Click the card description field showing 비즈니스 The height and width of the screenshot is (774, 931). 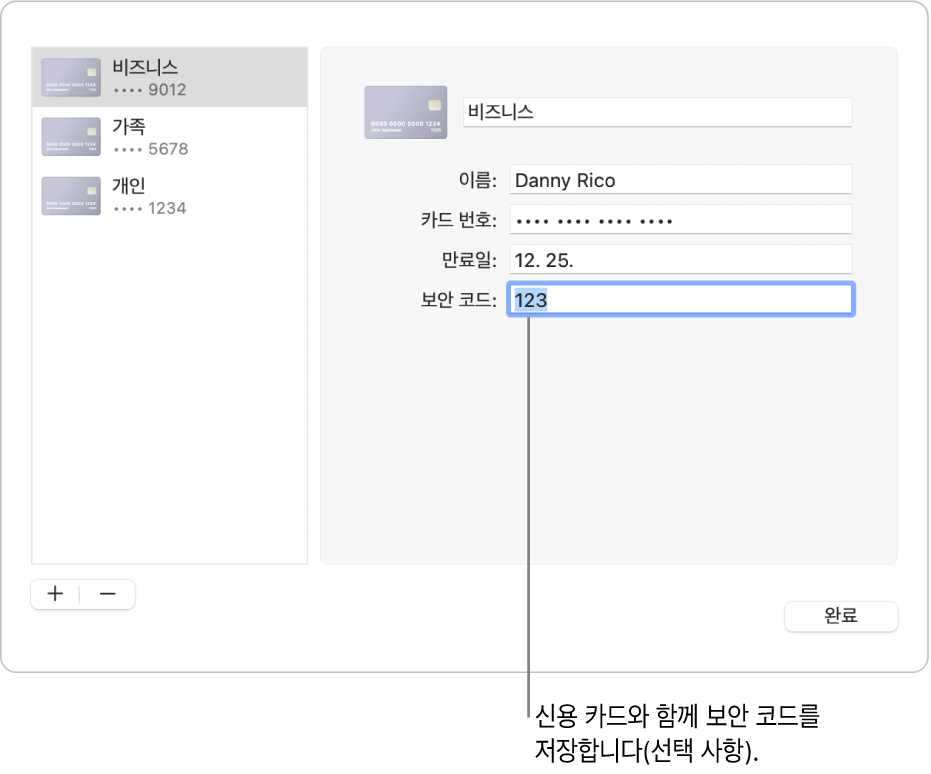[657, 112]
